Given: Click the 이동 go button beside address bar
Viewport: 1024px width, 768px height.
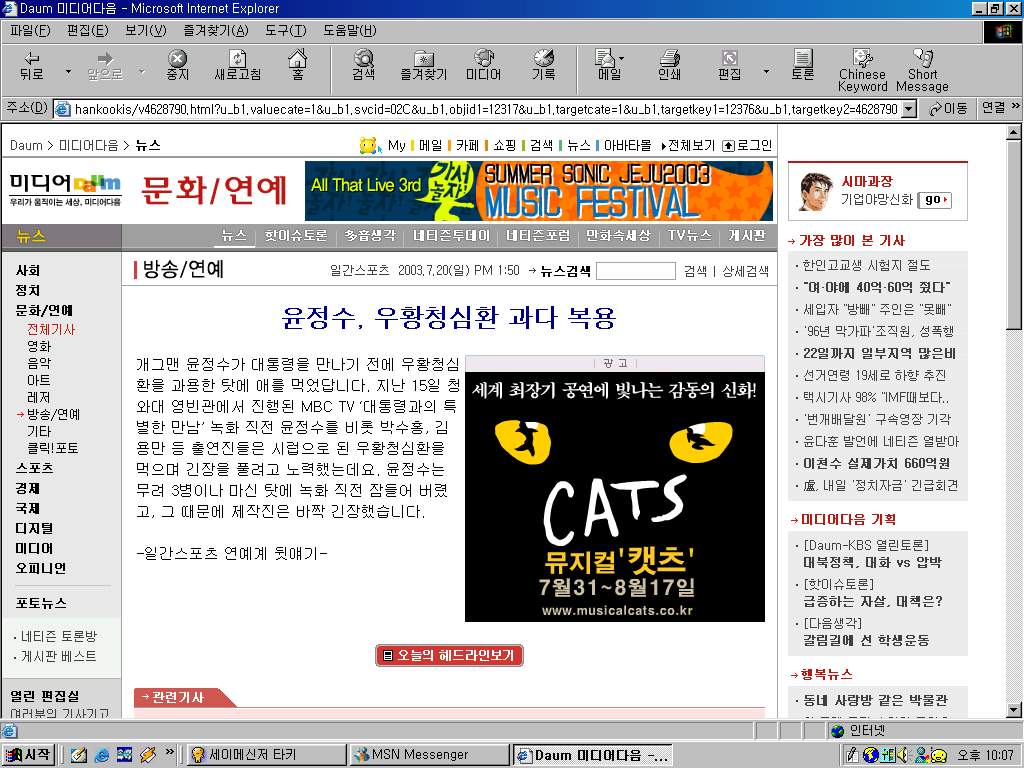Looking at the screenshot, I should click(949, 108).
